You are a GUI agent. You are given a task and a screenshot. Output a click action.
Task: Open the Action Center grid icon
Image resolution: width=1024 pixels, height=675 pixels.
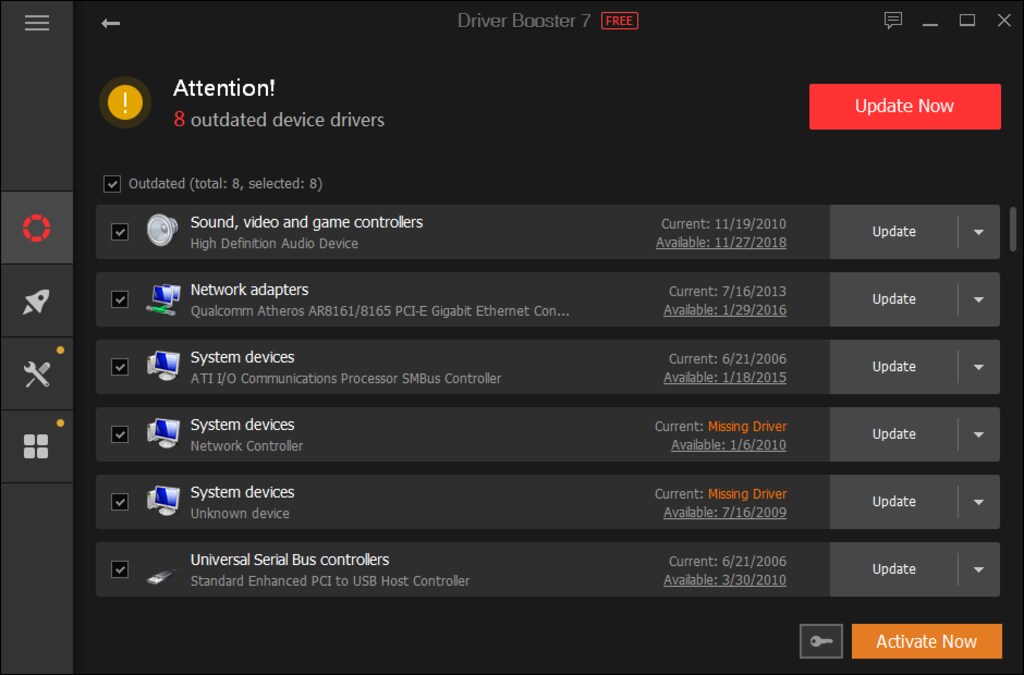[x=37, y=447]
